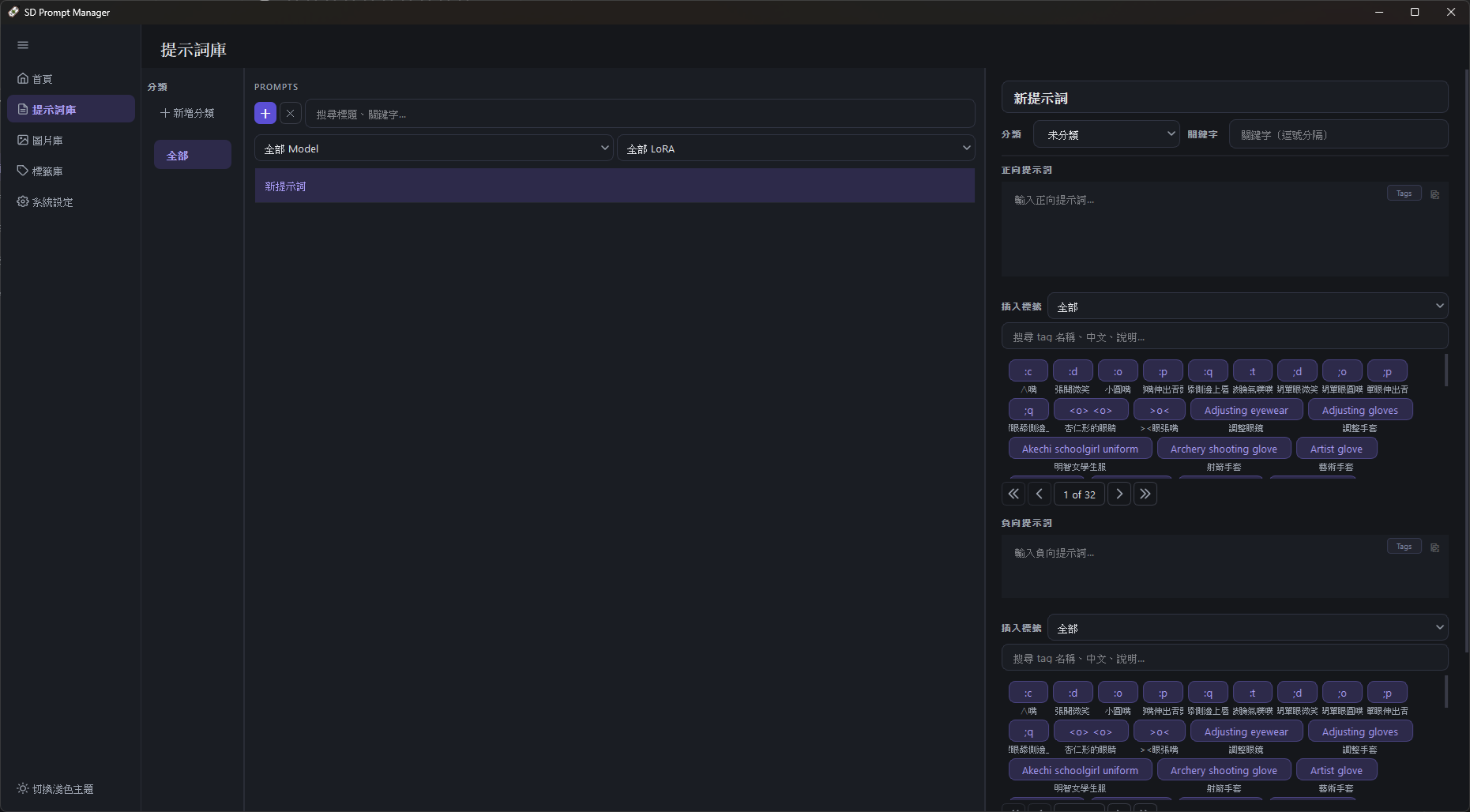Open negative prompt 插入標籤 全部 dropdown

click(1248, 628)
